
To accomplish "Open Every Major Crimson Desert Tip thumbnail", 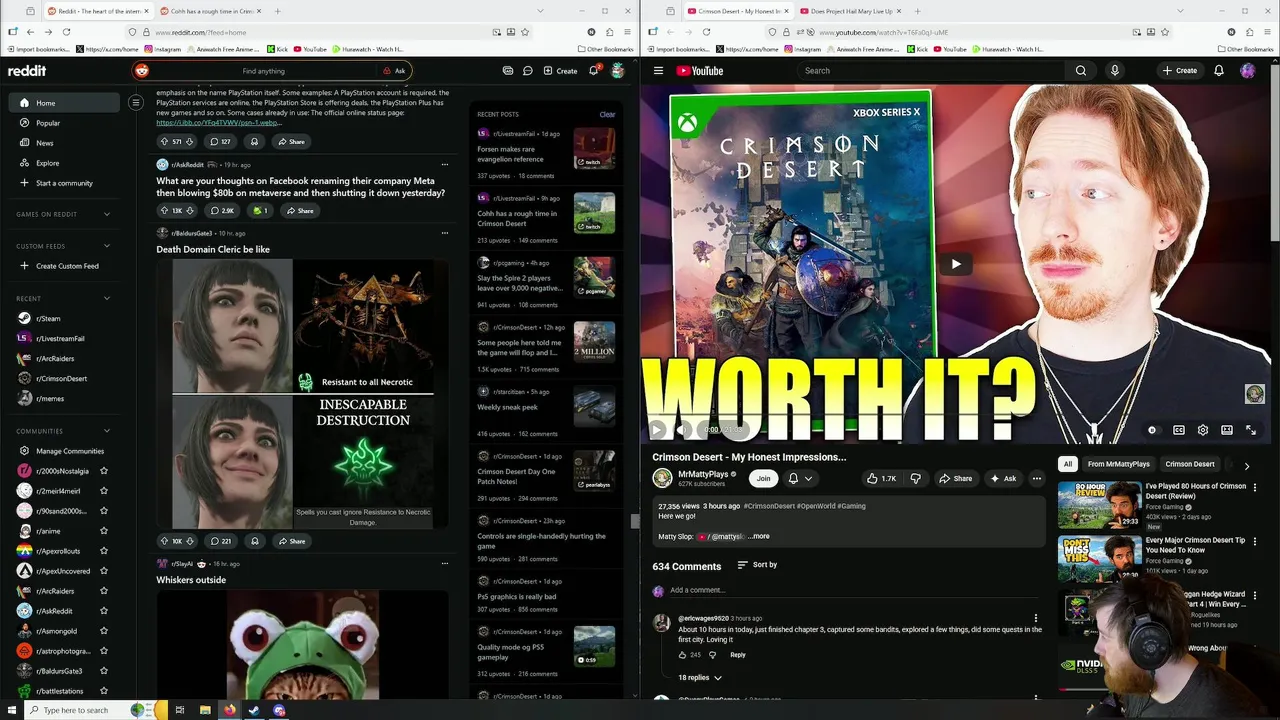I will [x=1099, y=558].
